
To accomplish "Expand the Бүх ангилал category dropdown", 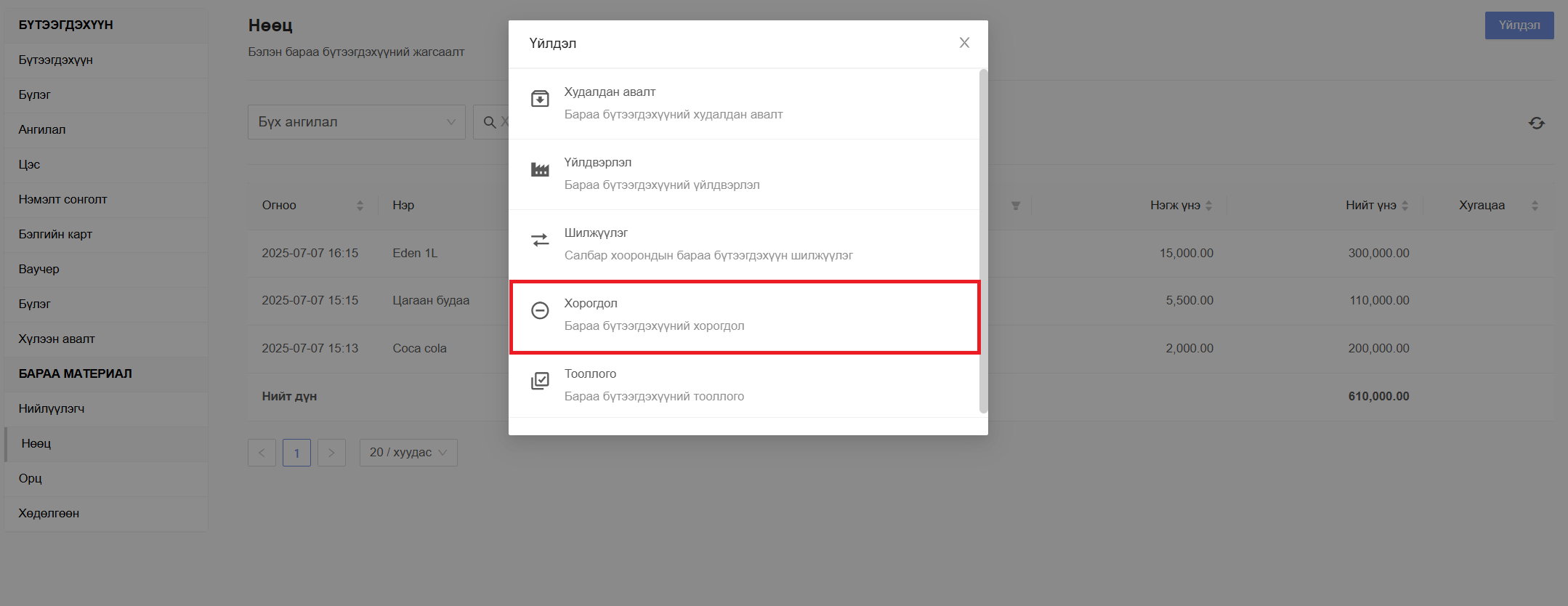I will [x=357, y=122].
